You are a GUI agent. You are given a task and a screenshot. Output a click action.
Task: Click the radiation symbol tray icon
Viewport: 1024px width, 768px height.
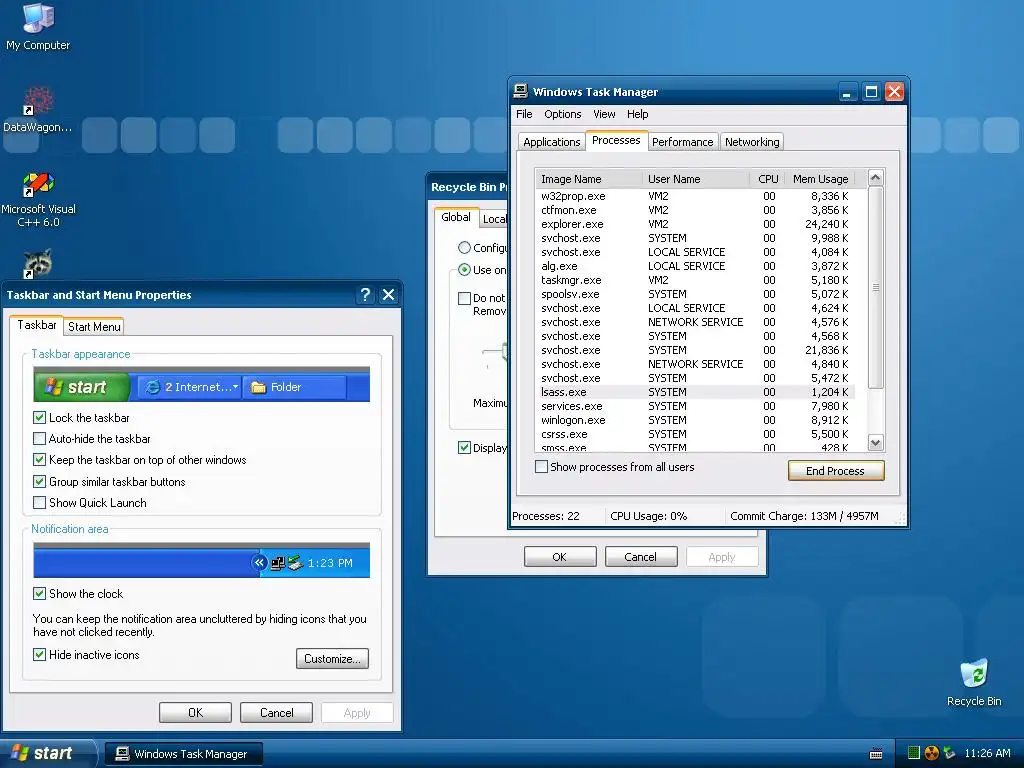point(931,753)
